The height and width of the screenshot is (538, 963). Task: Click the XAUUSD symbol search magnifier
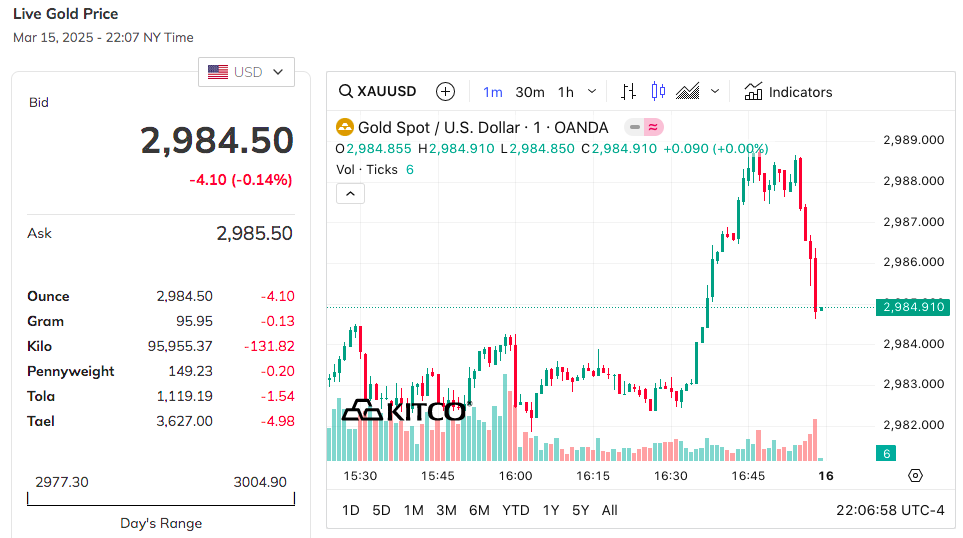(346, 92)
